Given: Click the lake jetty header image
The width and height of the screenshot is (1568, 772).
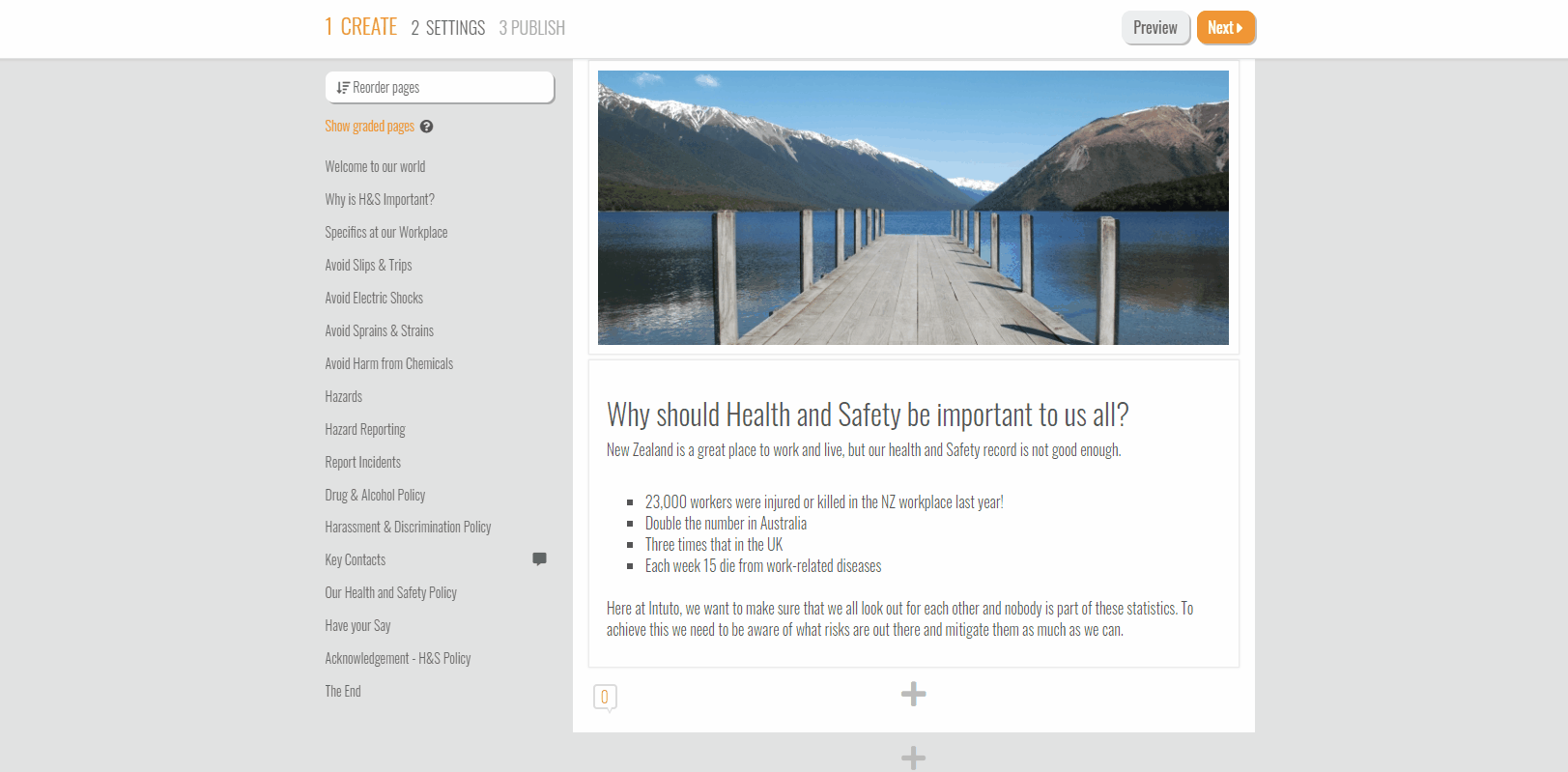Looking at the screenshot, I should pyautogui.click(x=913, y=208).
